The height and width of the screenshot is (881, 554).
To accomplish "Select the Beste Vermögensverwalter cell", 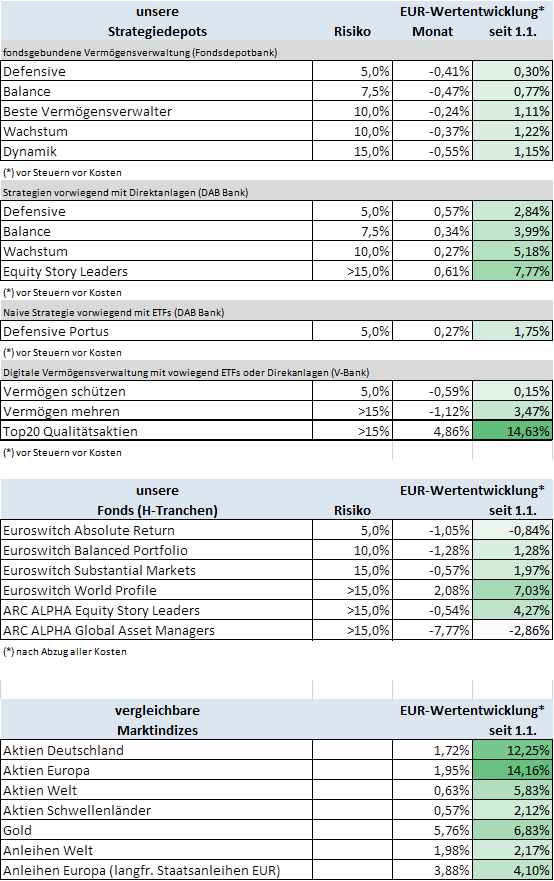I will coord(156,111).
